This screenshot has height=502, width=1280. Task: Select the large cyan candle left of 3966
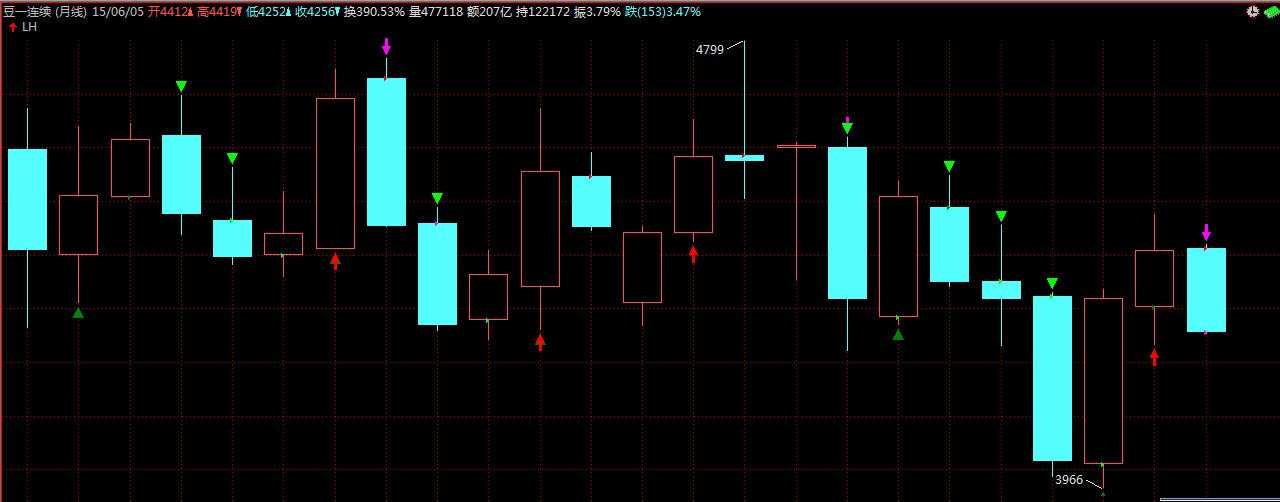coord(1052,378)
